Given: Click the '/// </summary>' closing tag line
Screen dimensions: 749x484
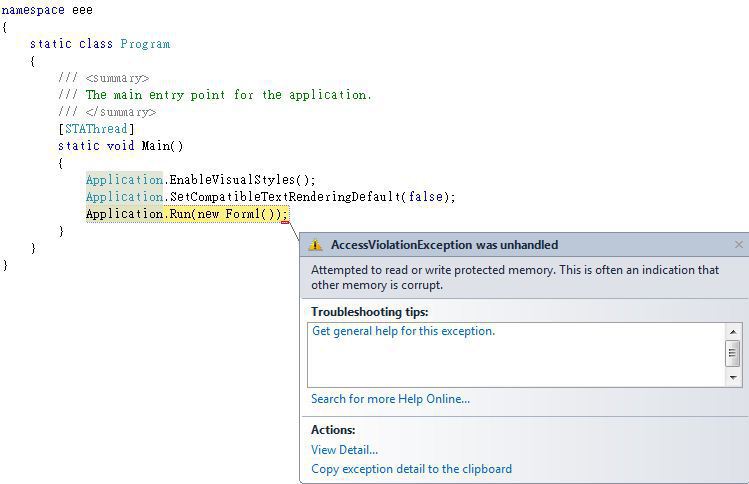Looking at the screenshot, I should [107, 112].
